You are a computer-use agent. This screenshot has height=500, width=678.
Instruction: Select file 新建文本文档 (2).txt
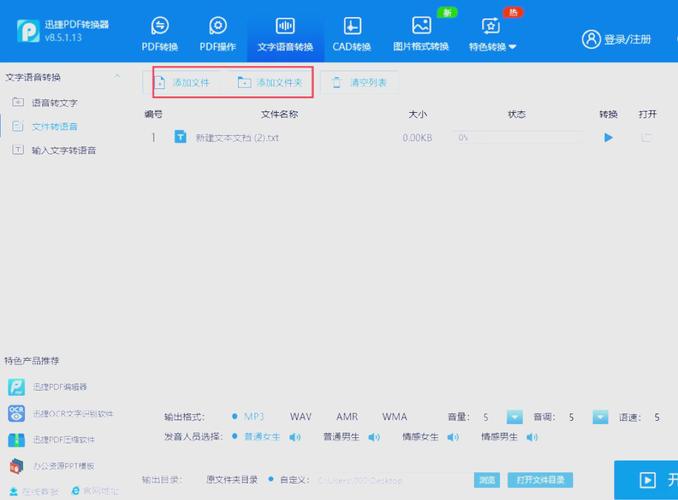[237, 138]
